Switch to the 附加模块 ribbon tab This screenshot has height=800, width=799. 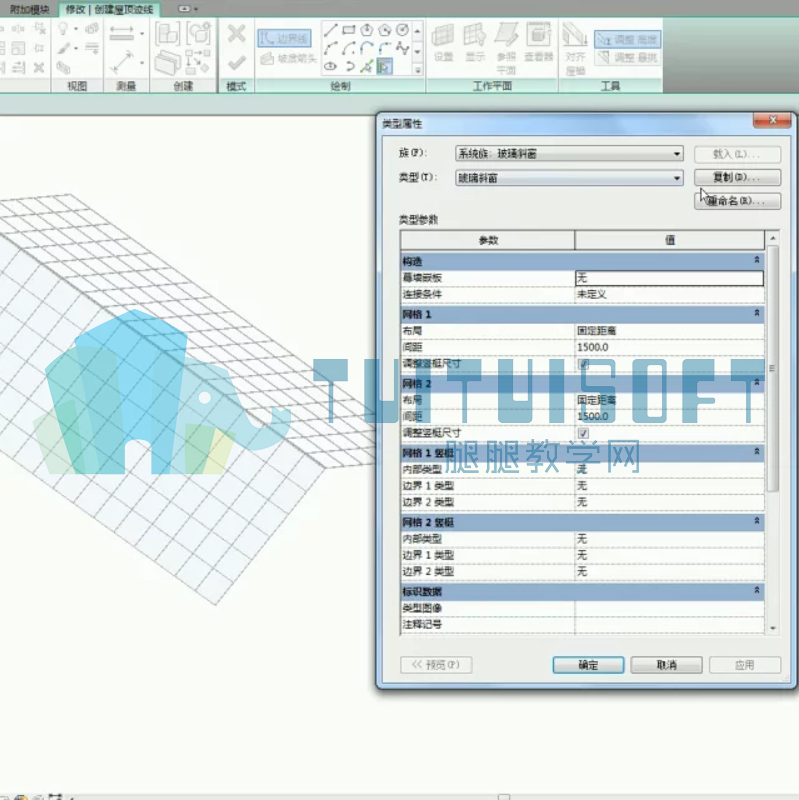[x=30, y=9]
